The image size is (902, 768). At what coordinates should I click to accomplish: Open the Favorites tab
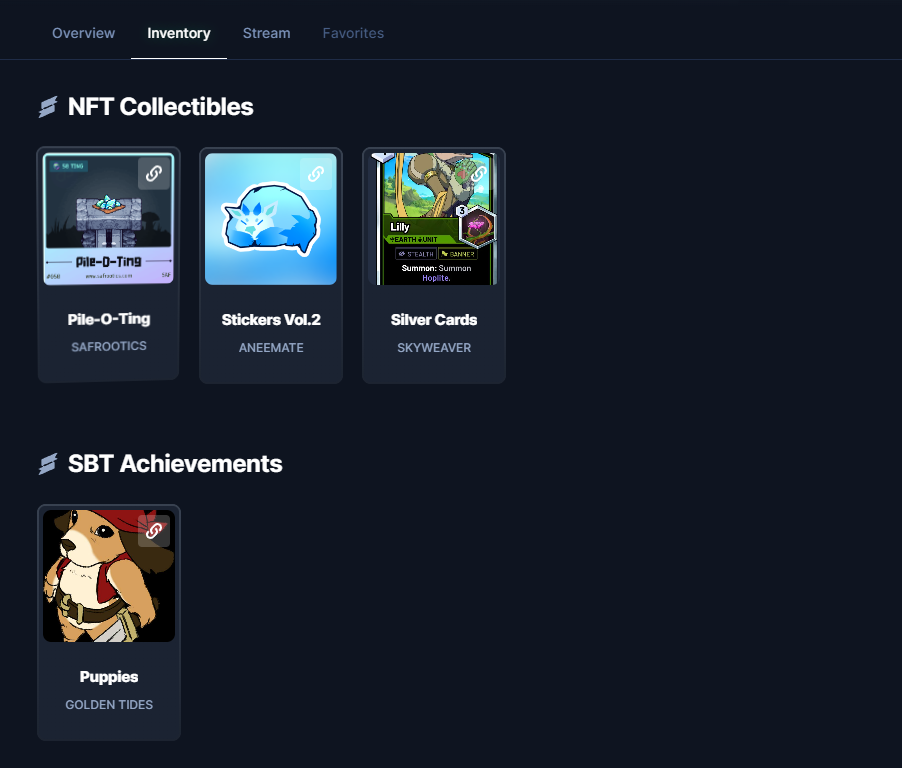[x=353, y=33]
